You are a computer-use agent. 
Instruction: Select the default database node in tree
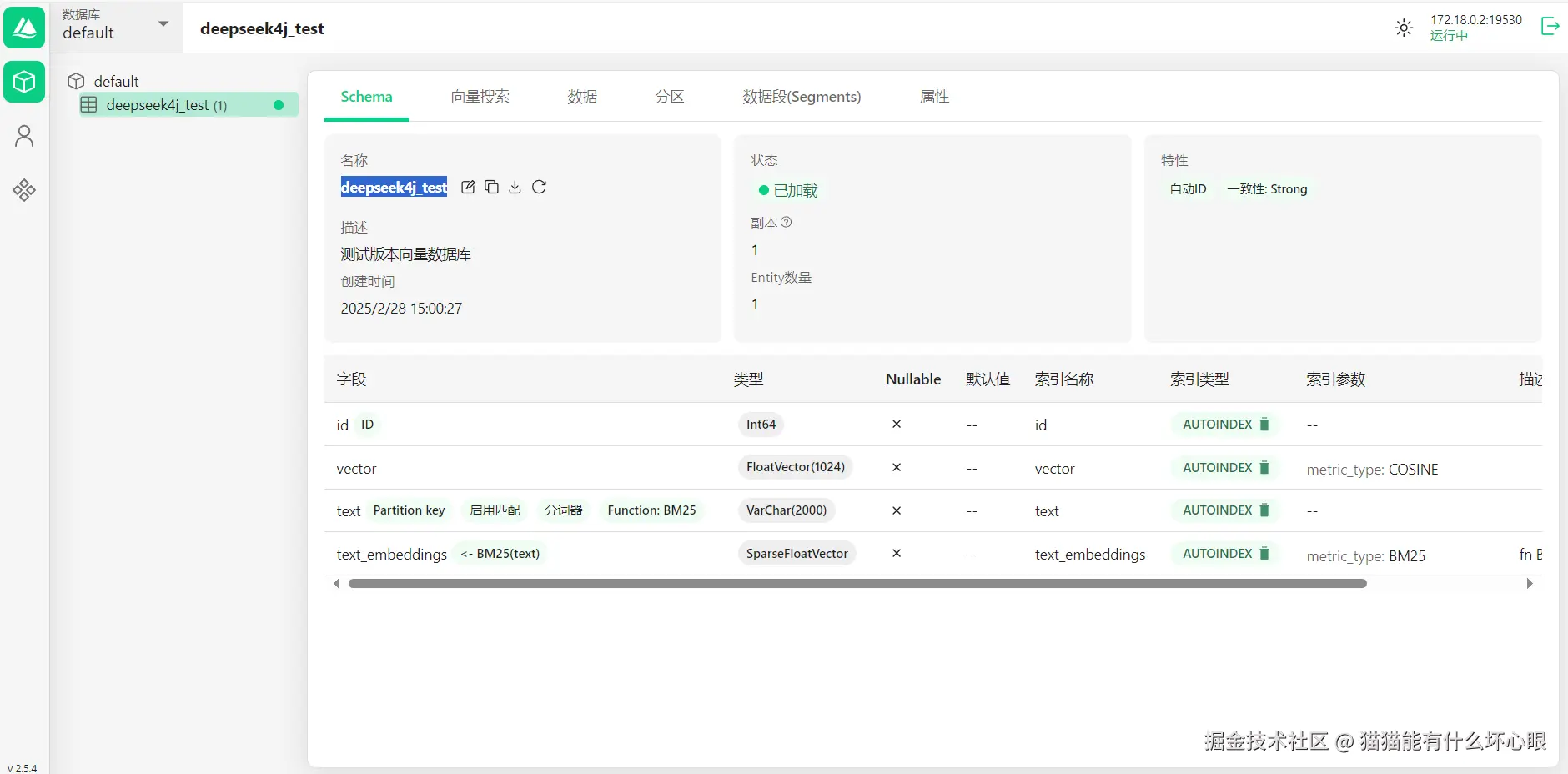pos(116,81)
